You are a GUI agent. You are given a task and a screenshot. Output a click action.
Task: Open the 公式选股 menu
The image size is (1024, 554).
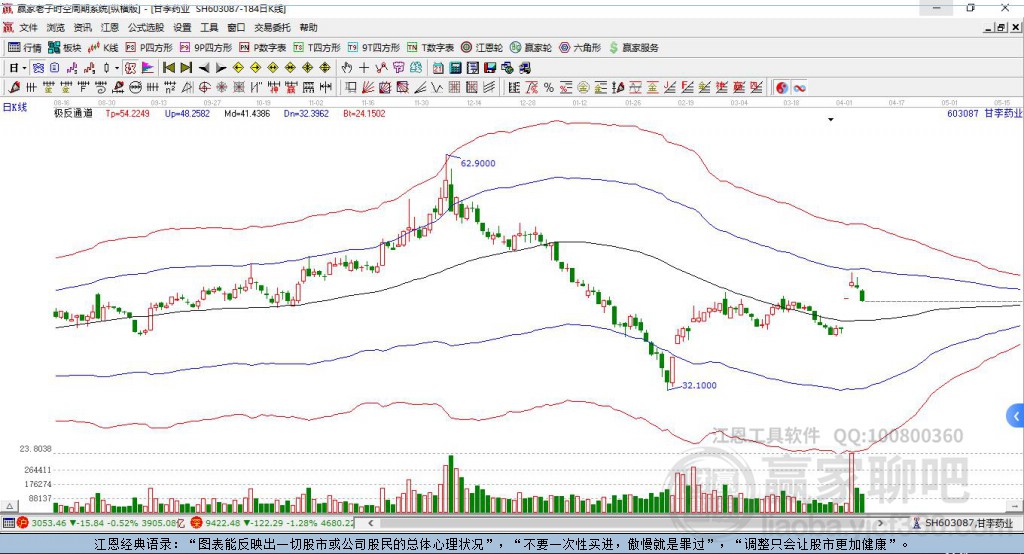[x=146, y=27]
